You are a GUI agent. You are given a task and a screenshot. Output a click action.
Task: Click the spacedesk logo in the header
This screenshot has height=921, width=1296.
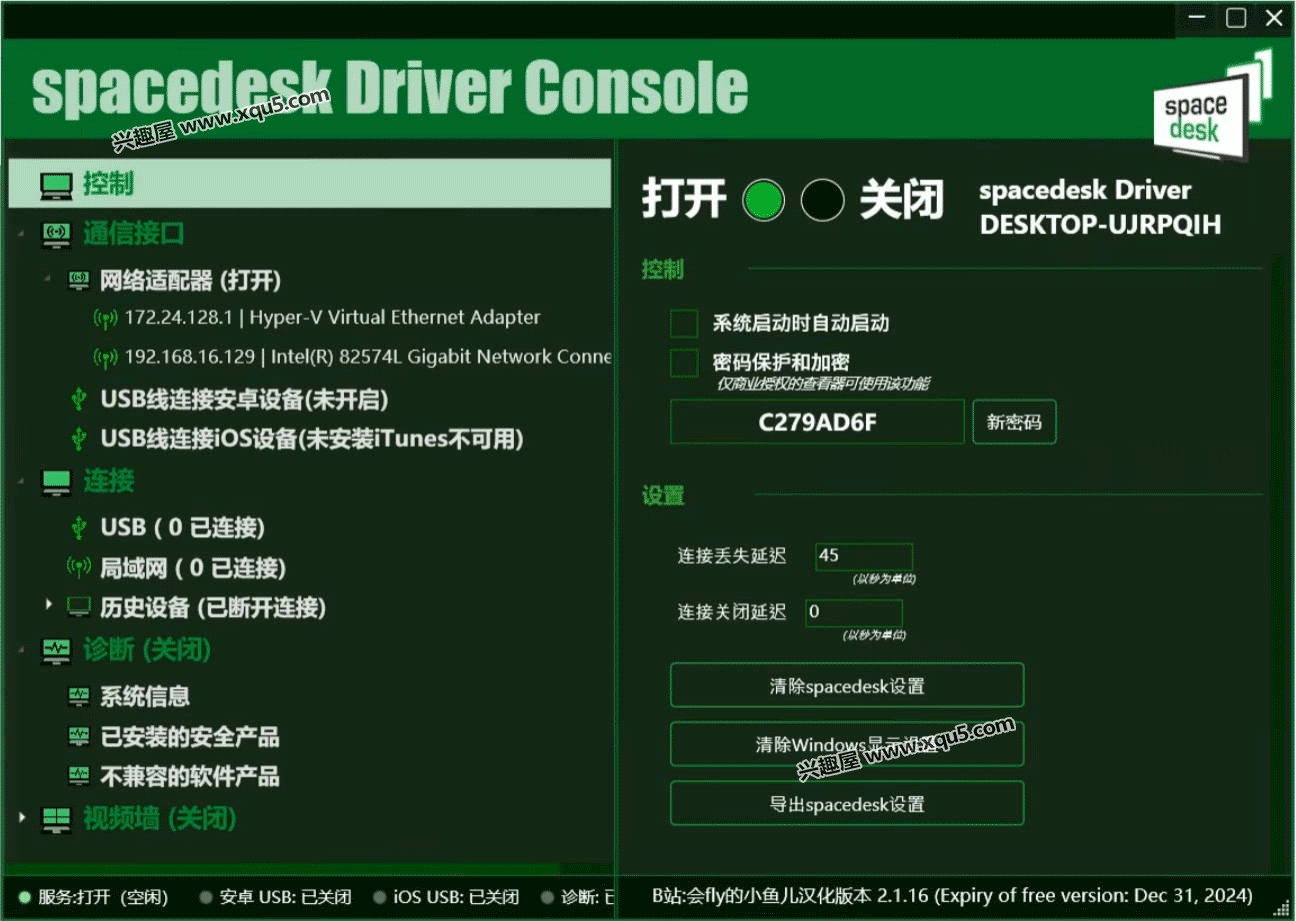coord(1211,107)
